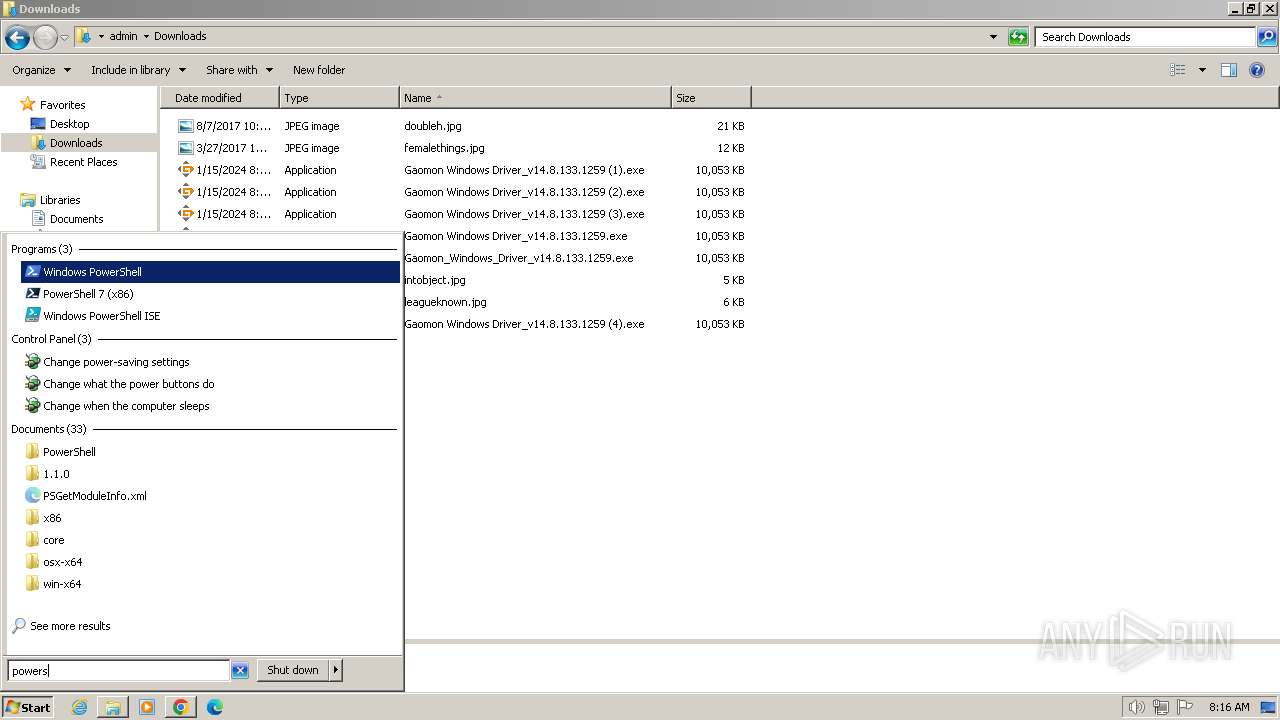
Task: Select Libraries in navigation pane
Action: pyautogui.click(x=60, y=200)
